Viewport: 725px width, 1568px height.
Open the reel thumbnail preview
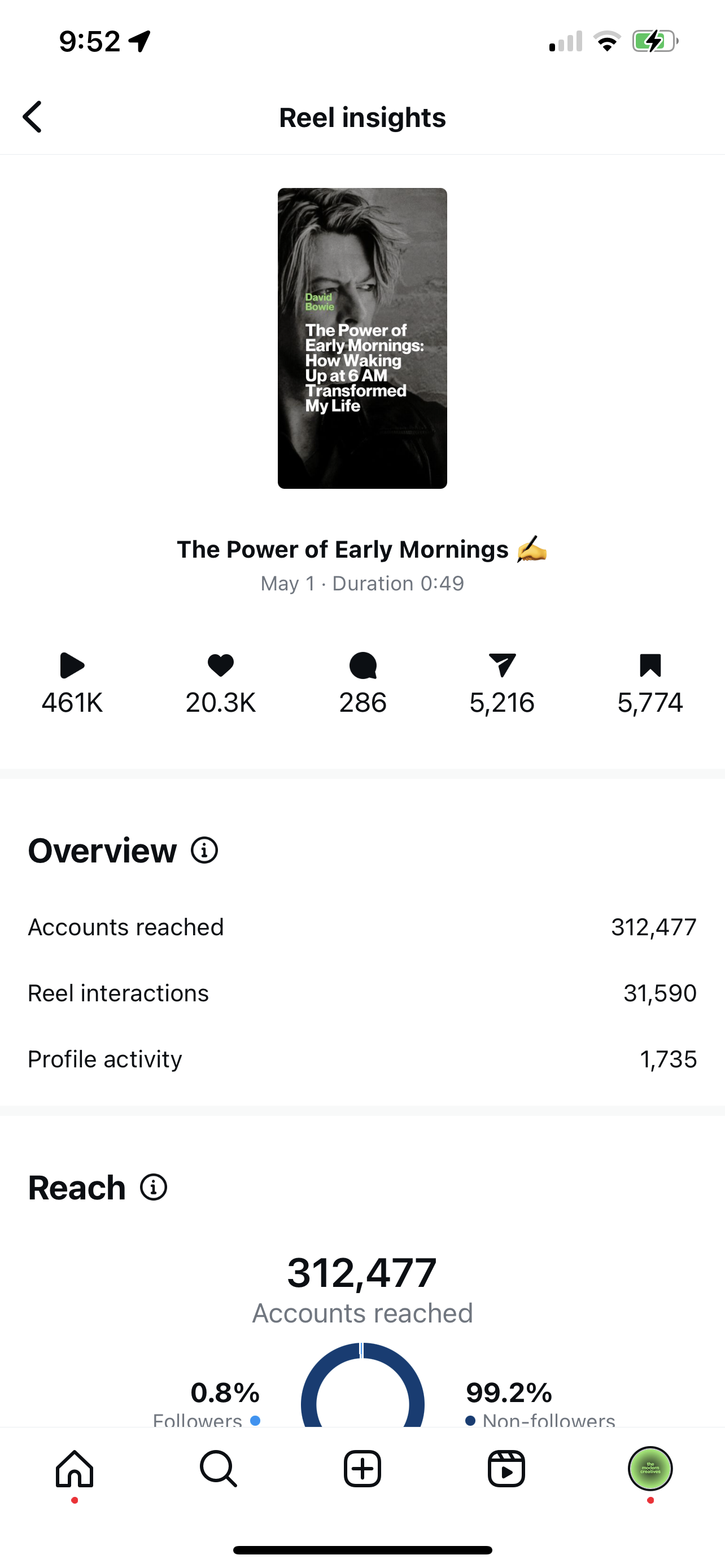pyautogui.click(x=362, y=338)
